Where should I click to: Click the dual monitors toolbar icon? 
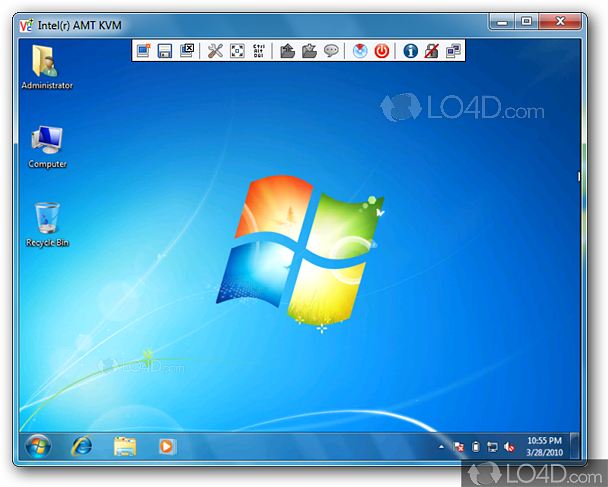[x=453, y=51]
